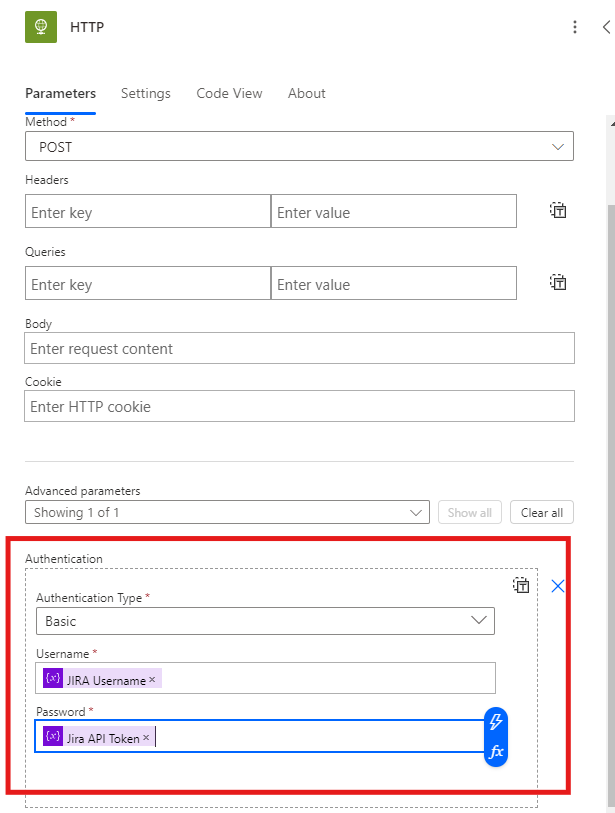
Task: Open the three-dot action menu
Action: (575, 27)
